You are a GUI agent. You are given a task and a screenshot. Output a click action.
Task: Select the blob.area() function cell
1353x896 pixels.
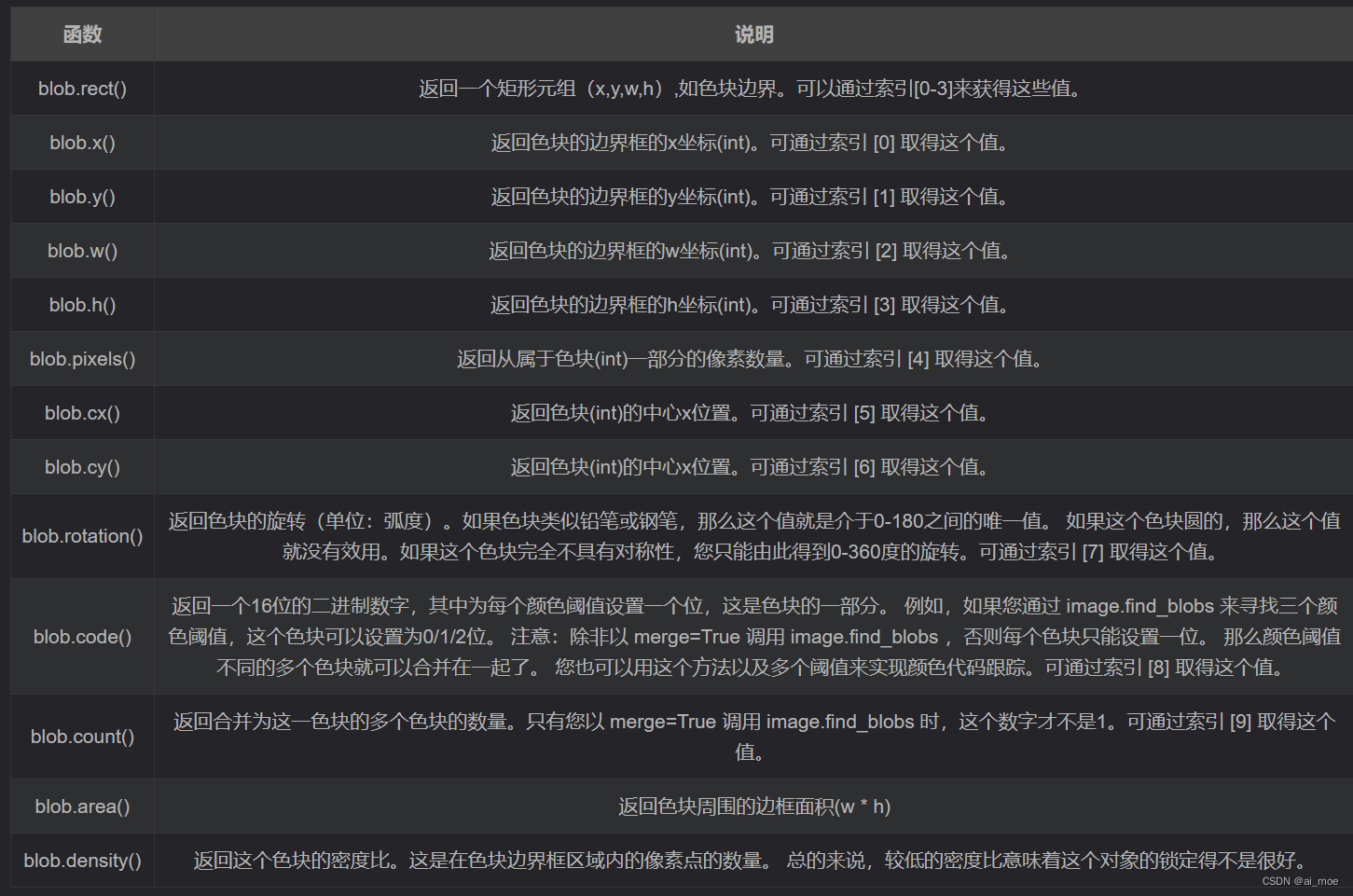click(82, 806)
